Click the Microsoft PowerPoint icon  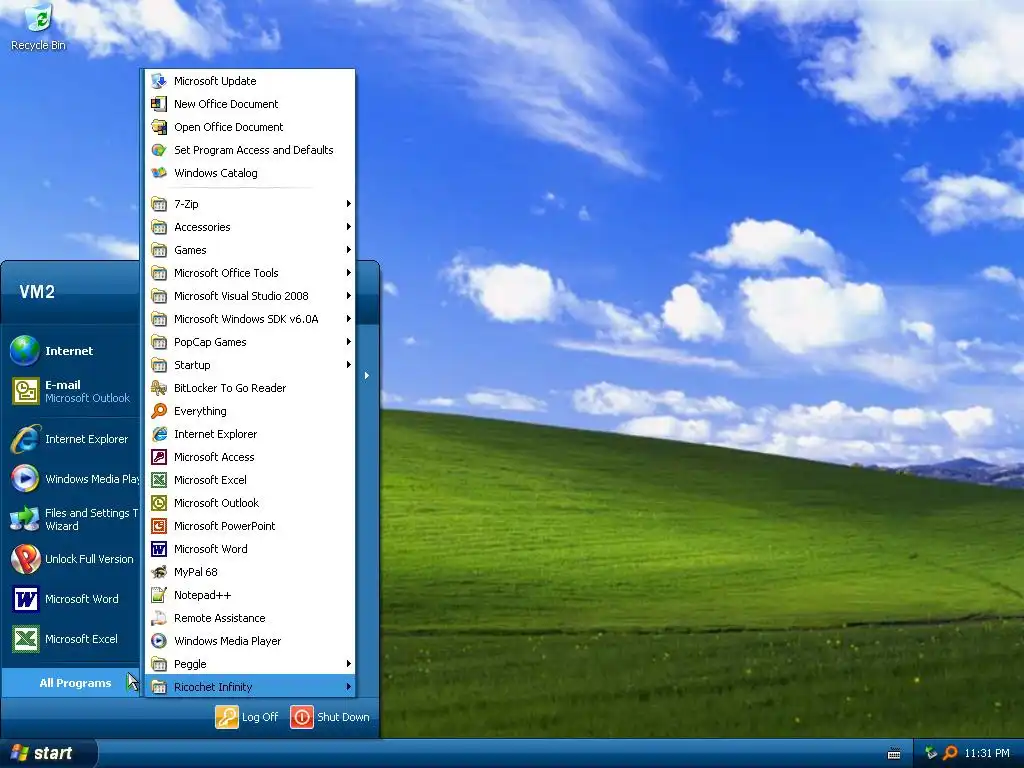pos(159,526)
